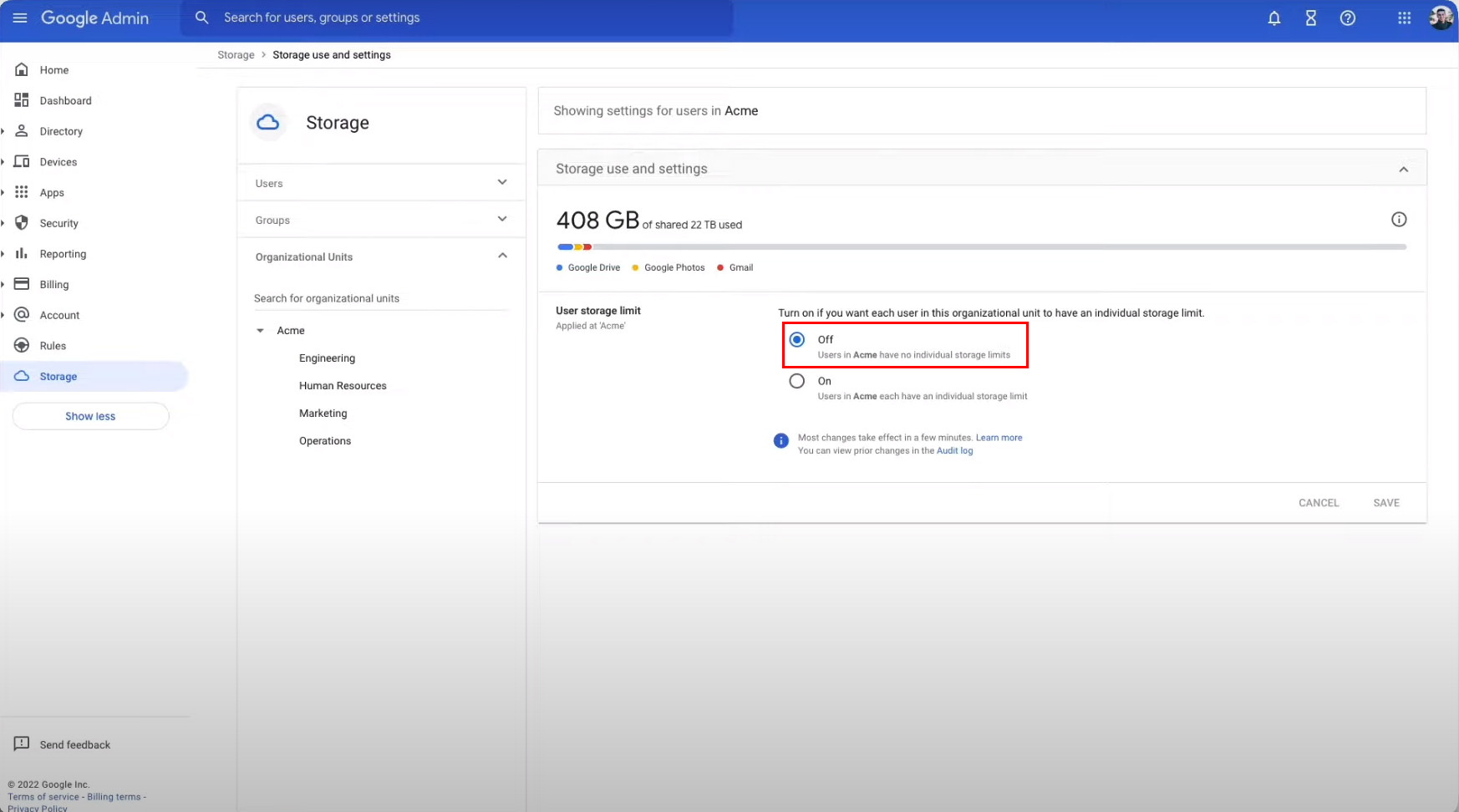Open the Audit log link
The height and width of the screenshot is (812, 1459).
coord(954,451)
